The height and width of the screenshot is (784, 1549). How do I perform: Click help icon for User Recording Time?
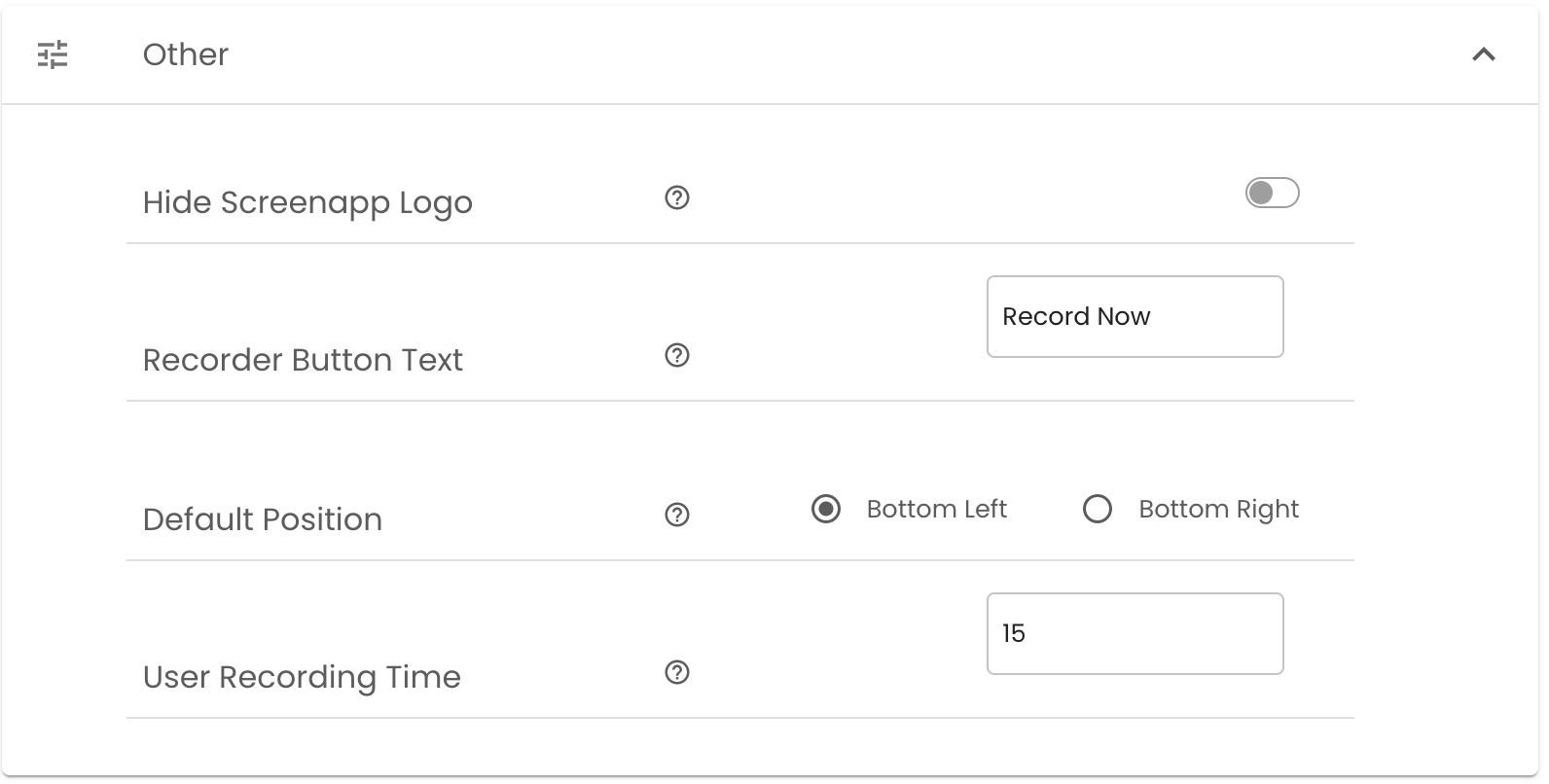tap(677, 672)
